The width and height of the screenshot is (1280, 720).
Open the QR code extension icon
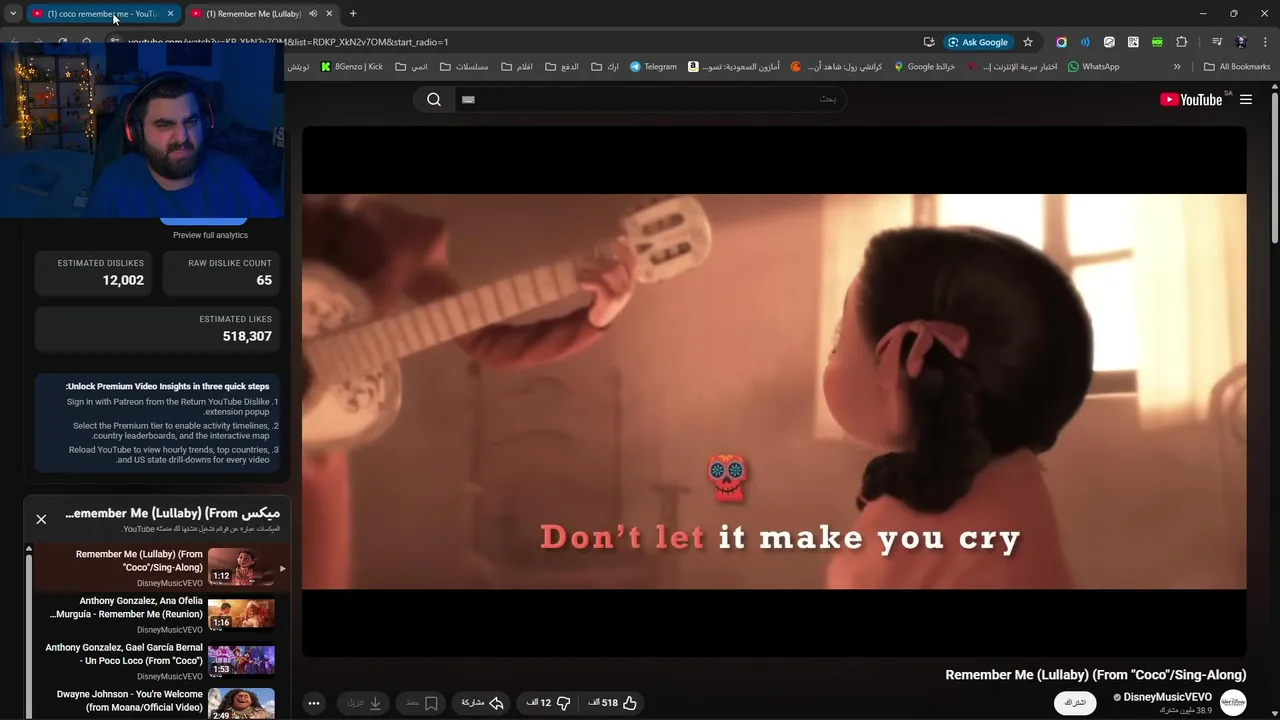[1133, 42]
